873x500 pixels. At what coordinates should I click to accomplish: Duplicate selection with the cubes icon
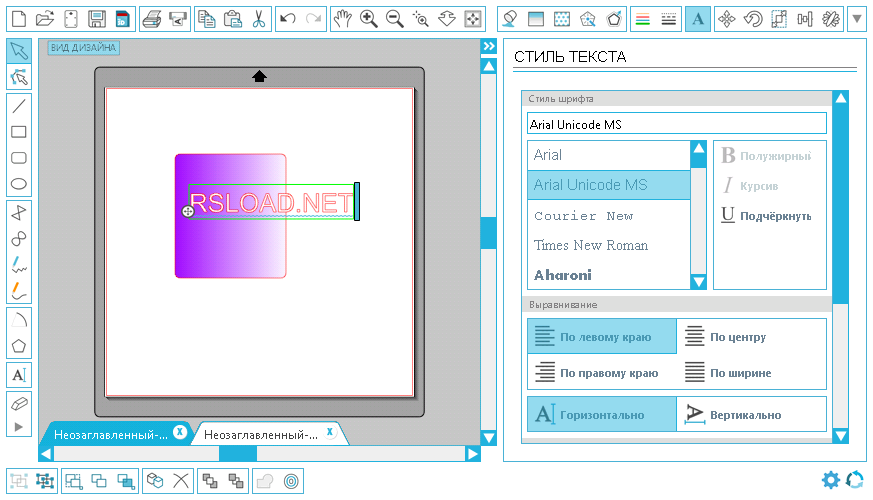(x=155, y=481)
